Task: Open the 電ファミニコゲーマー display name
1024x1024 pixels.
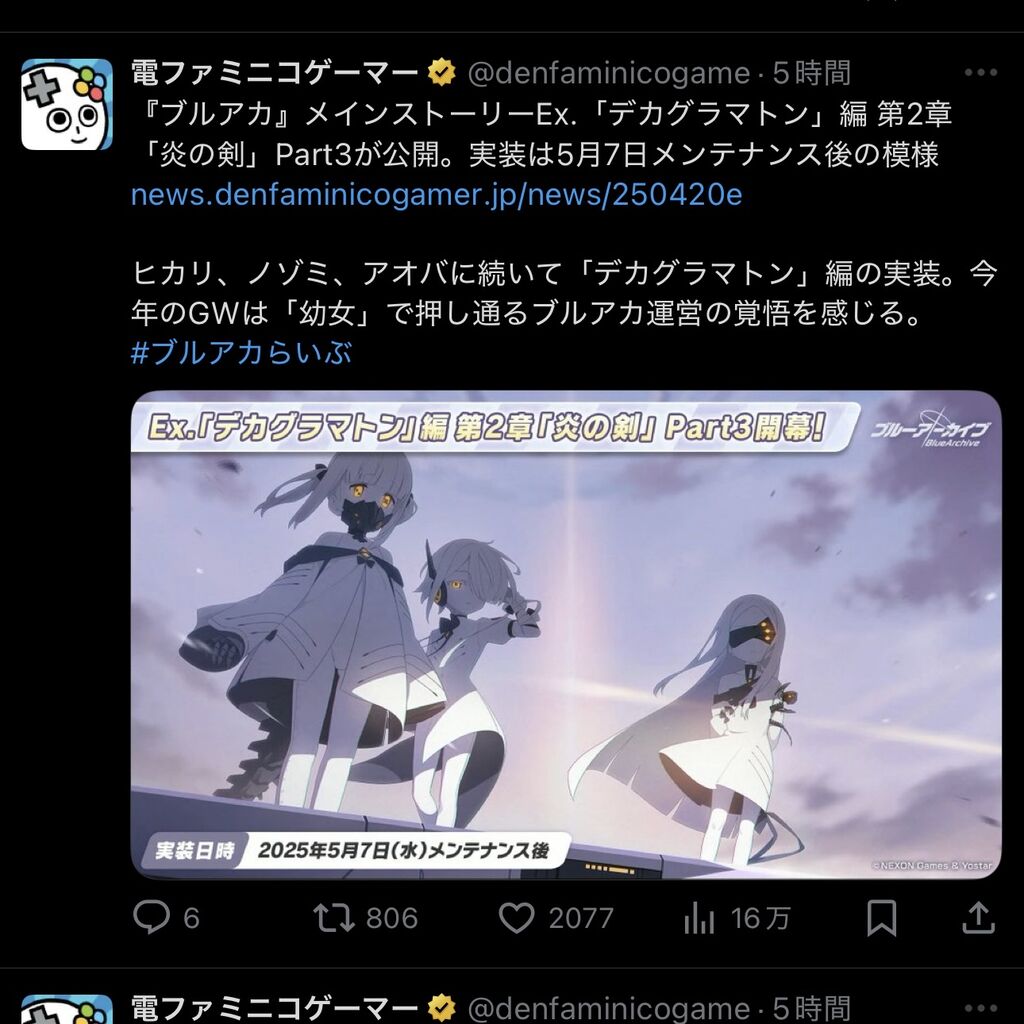Action: [274, 72]
